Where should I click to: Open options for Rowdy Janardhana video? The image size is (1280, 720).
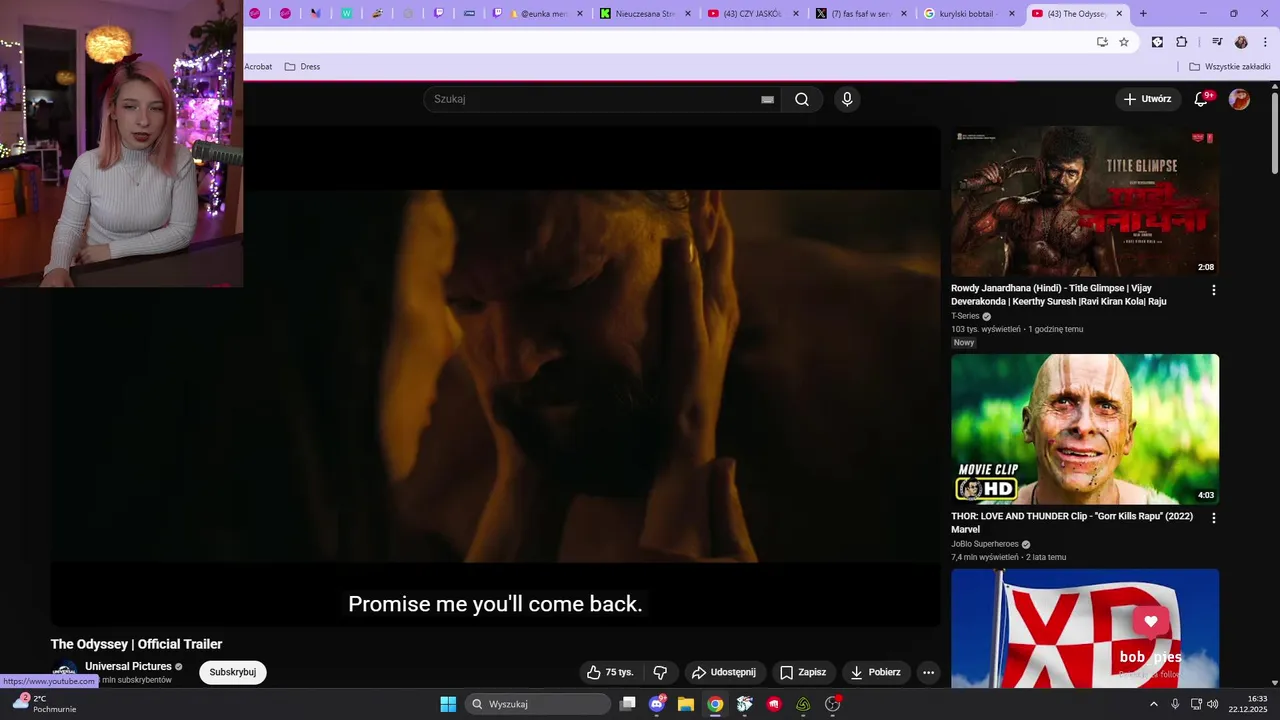[x=1214, y=290]
